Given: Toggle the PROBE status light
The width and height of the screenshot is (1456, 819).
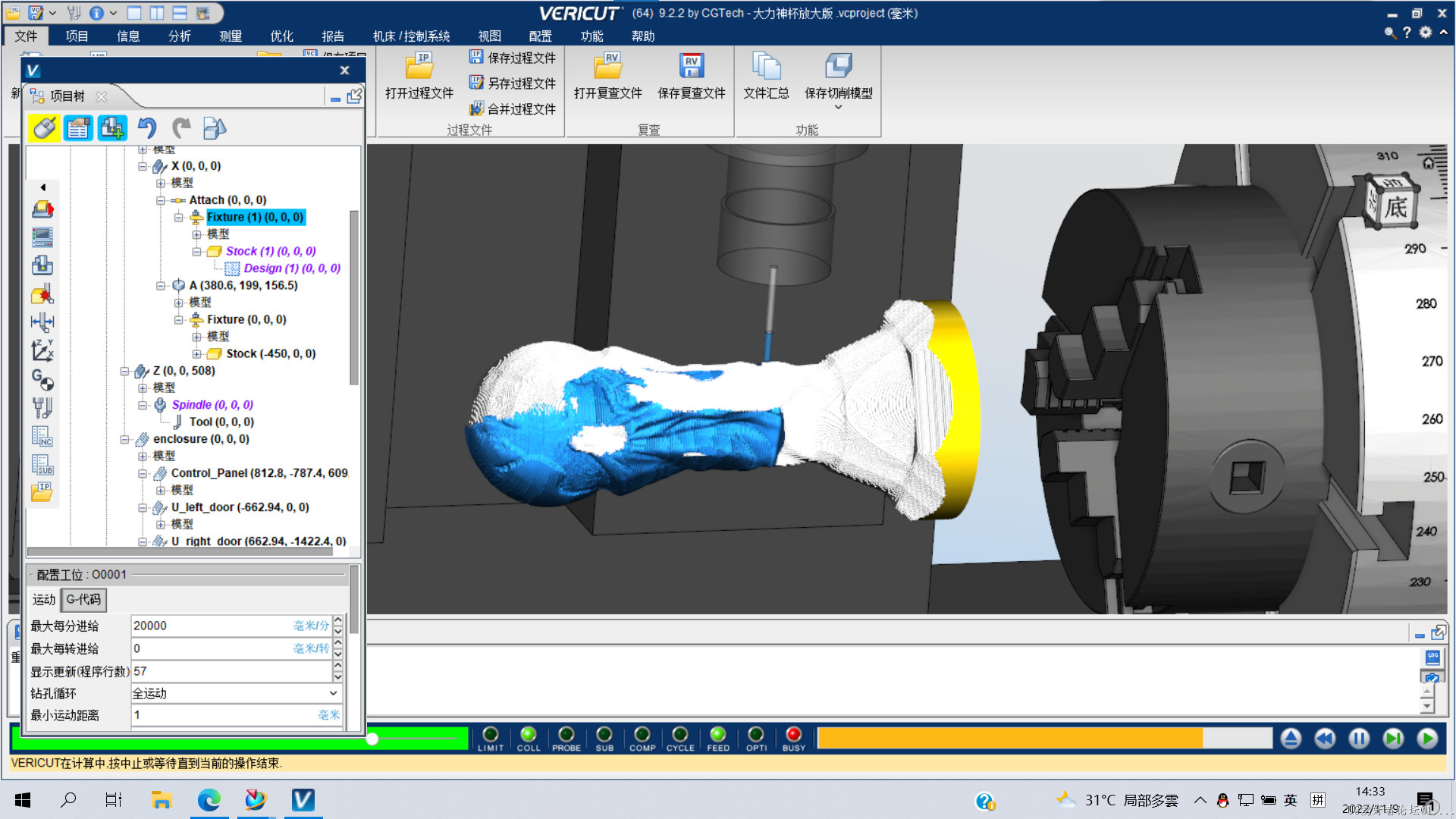Looking at the screenshot, I should 566,734.
